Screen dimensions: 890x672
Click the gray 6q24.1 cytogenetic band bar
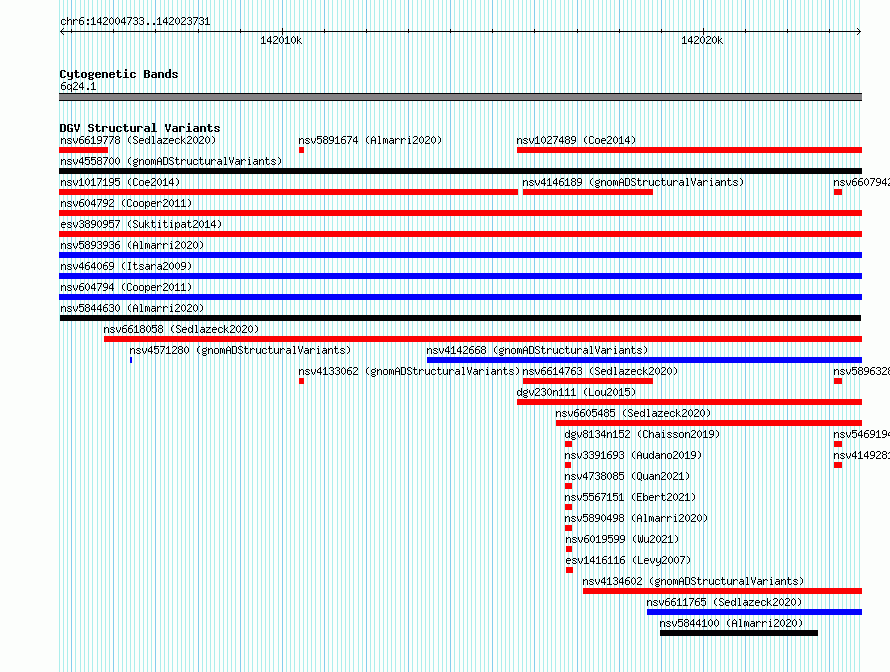[x=460, y=97]
